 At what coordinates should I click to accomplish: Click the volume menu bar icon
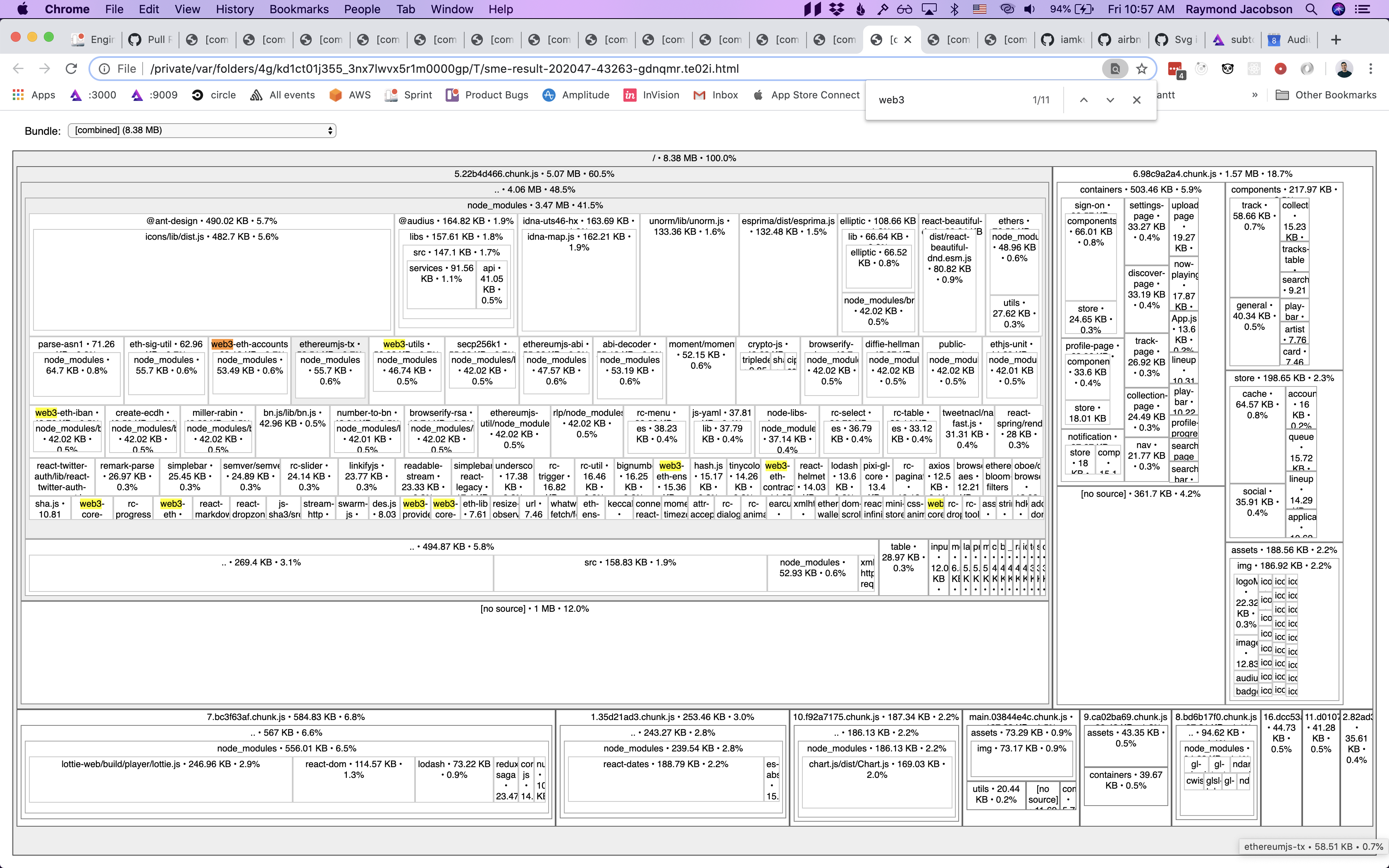pos(1030,9)
